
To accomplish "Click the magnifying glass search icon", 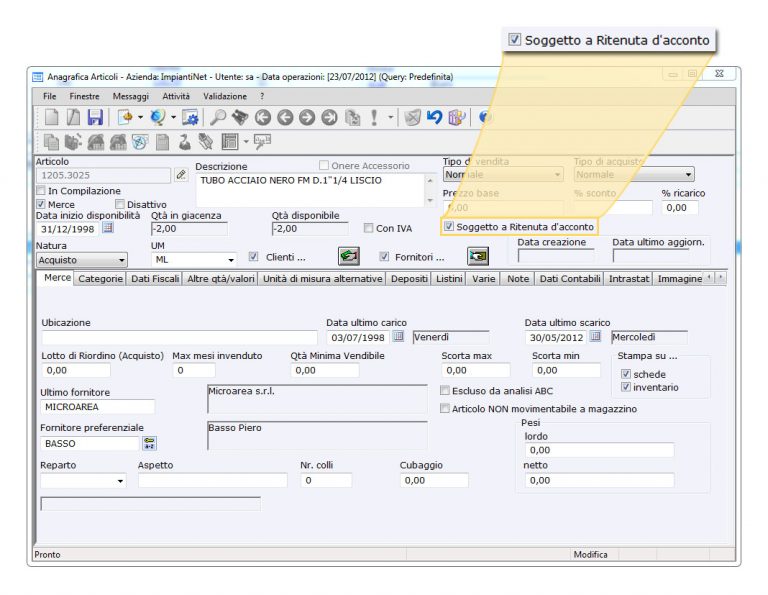I will pos(218,118).
